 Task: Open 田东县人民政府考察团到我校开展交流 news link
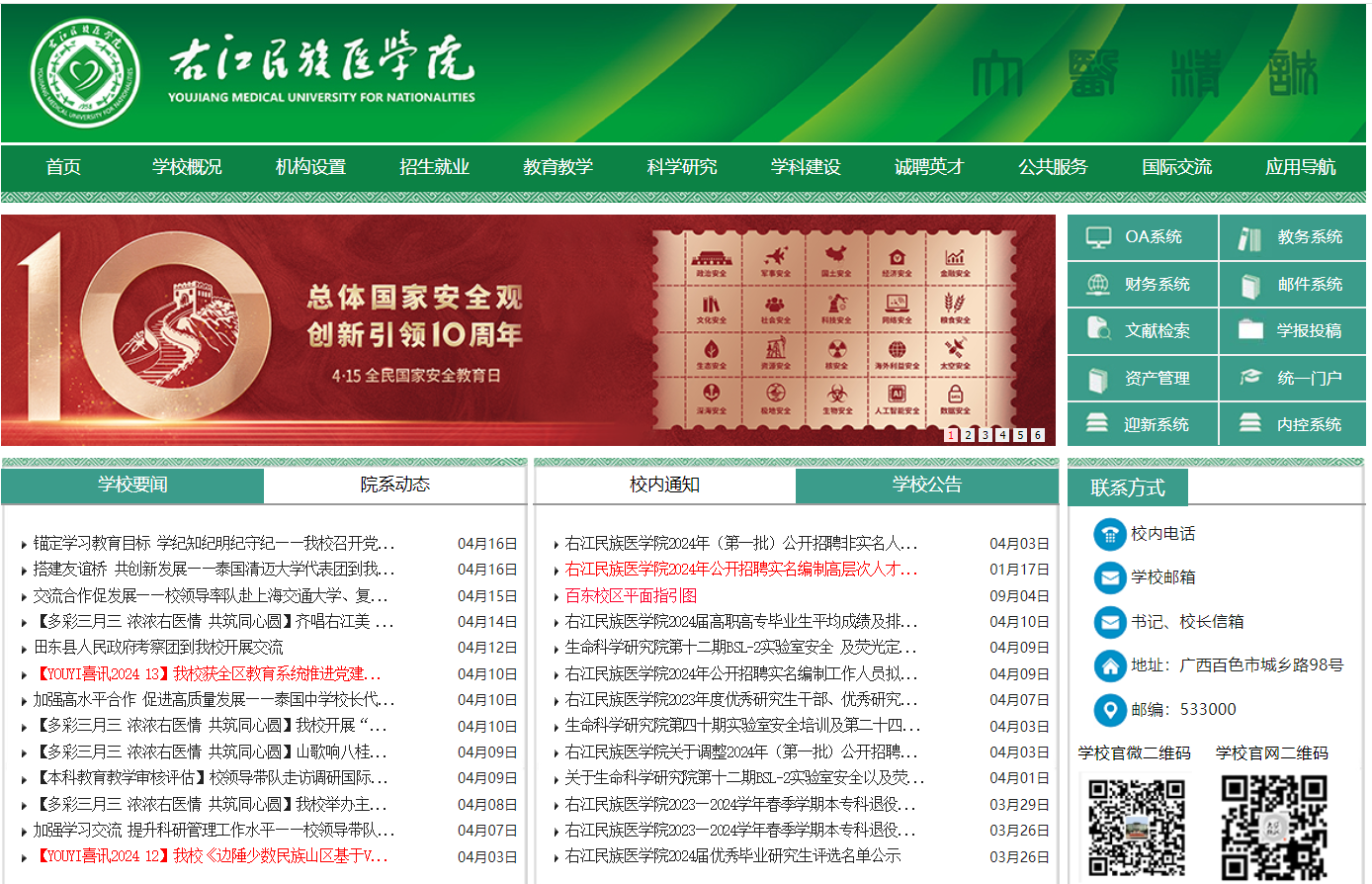(x=158, y=648)
